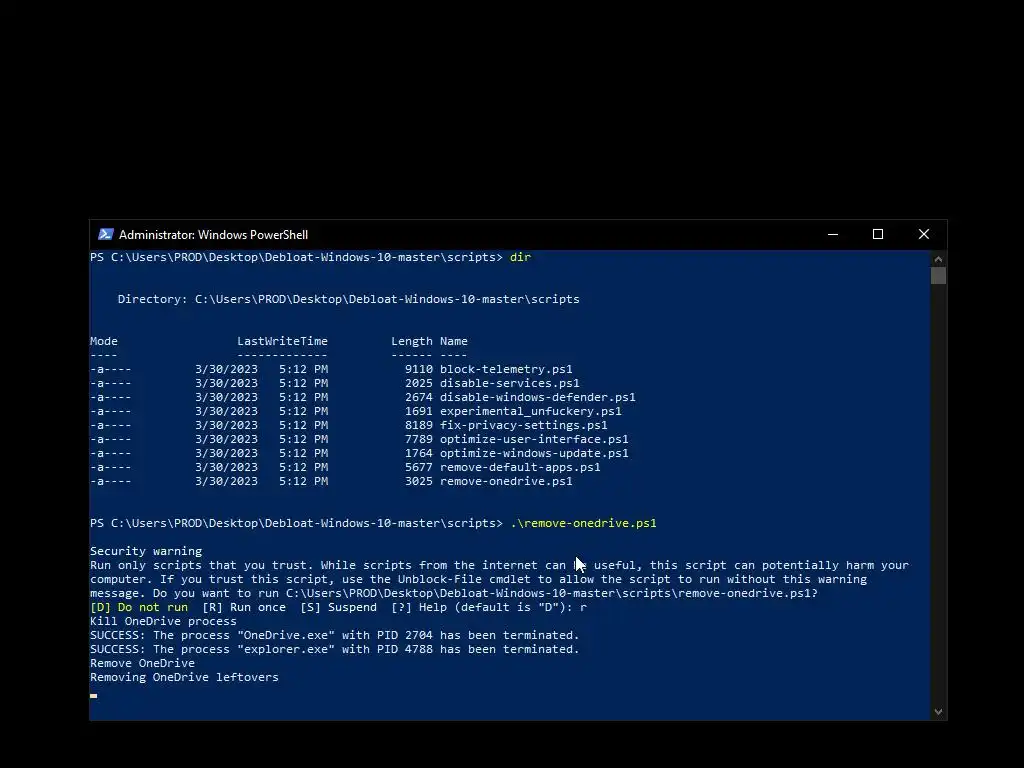Click the blinking cursor at the bottom
Screen dimensions: 1024x768
point(94,696)
